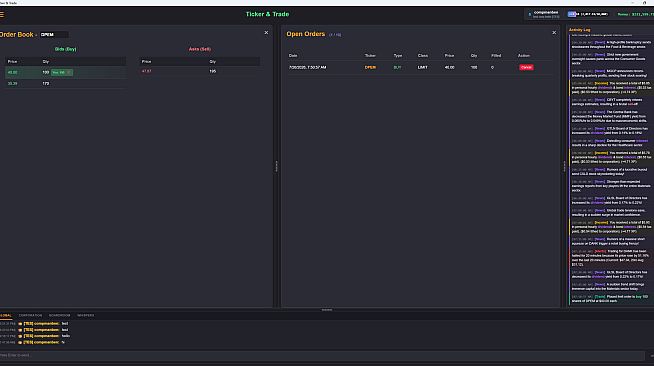
Task: Cancel the open OPEM buy order
Action: tap(526, 67)
